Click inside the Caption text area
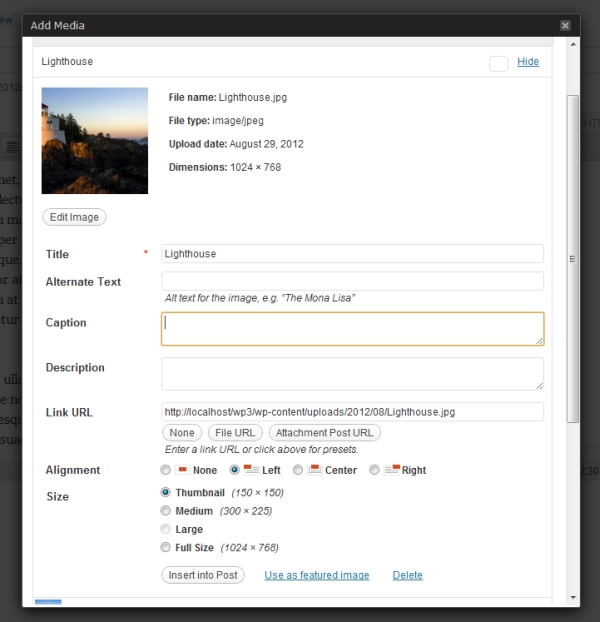The image size is (600, 622). [352, 329]
